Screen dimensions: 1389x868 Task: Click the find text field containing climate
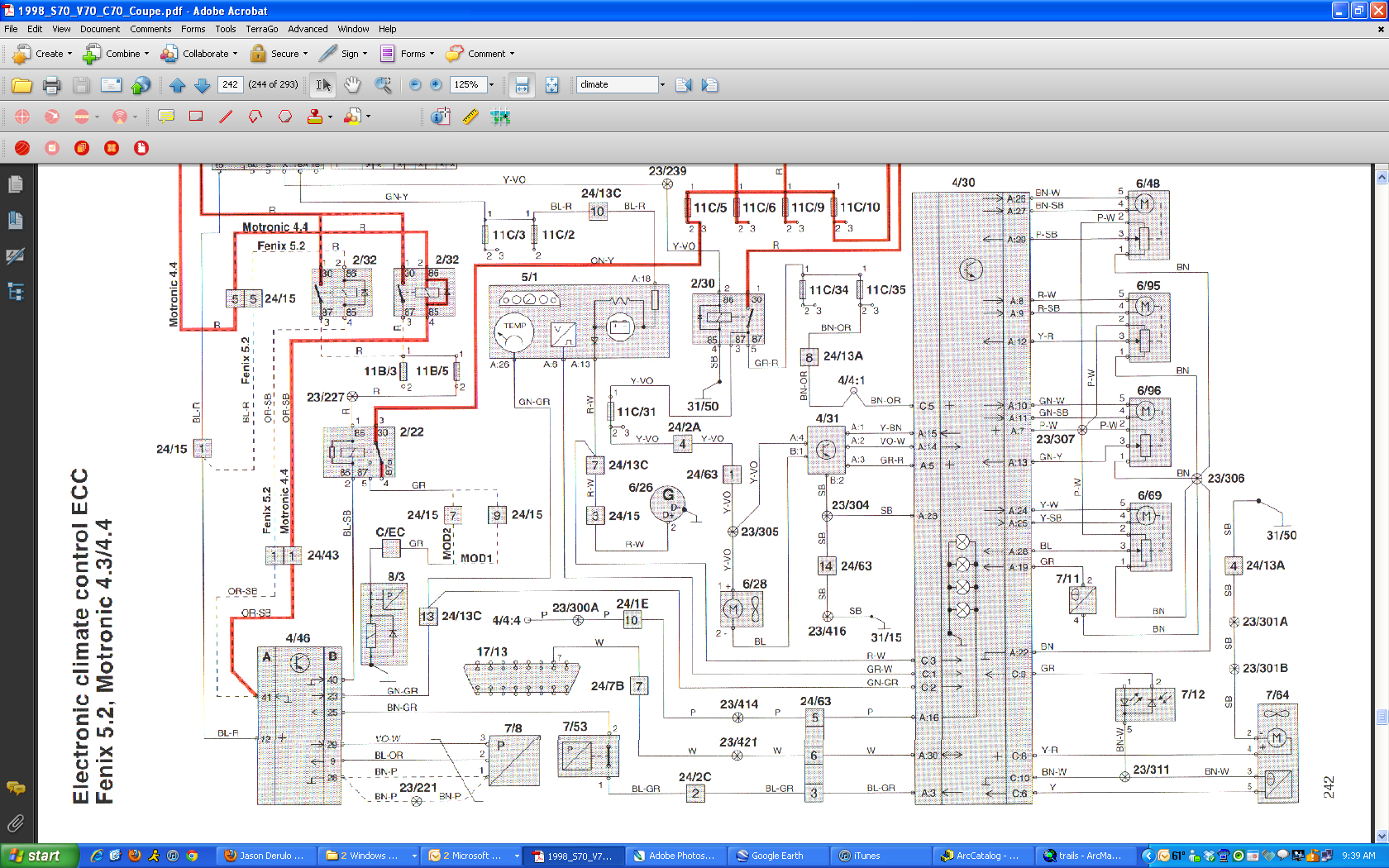[617, 84]
